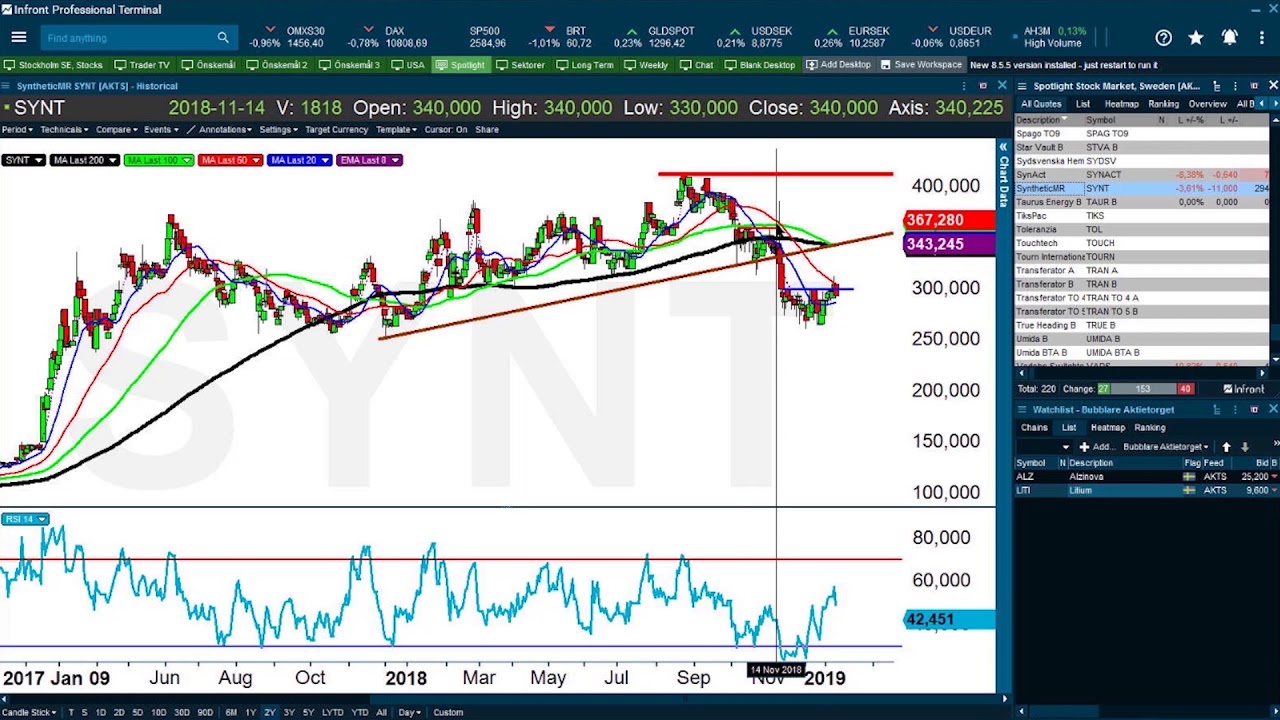This screenshot has width=1280, height=720.
Task: Open purple EMA Last 8 indicator tag
Action: [x=369, y=160]
